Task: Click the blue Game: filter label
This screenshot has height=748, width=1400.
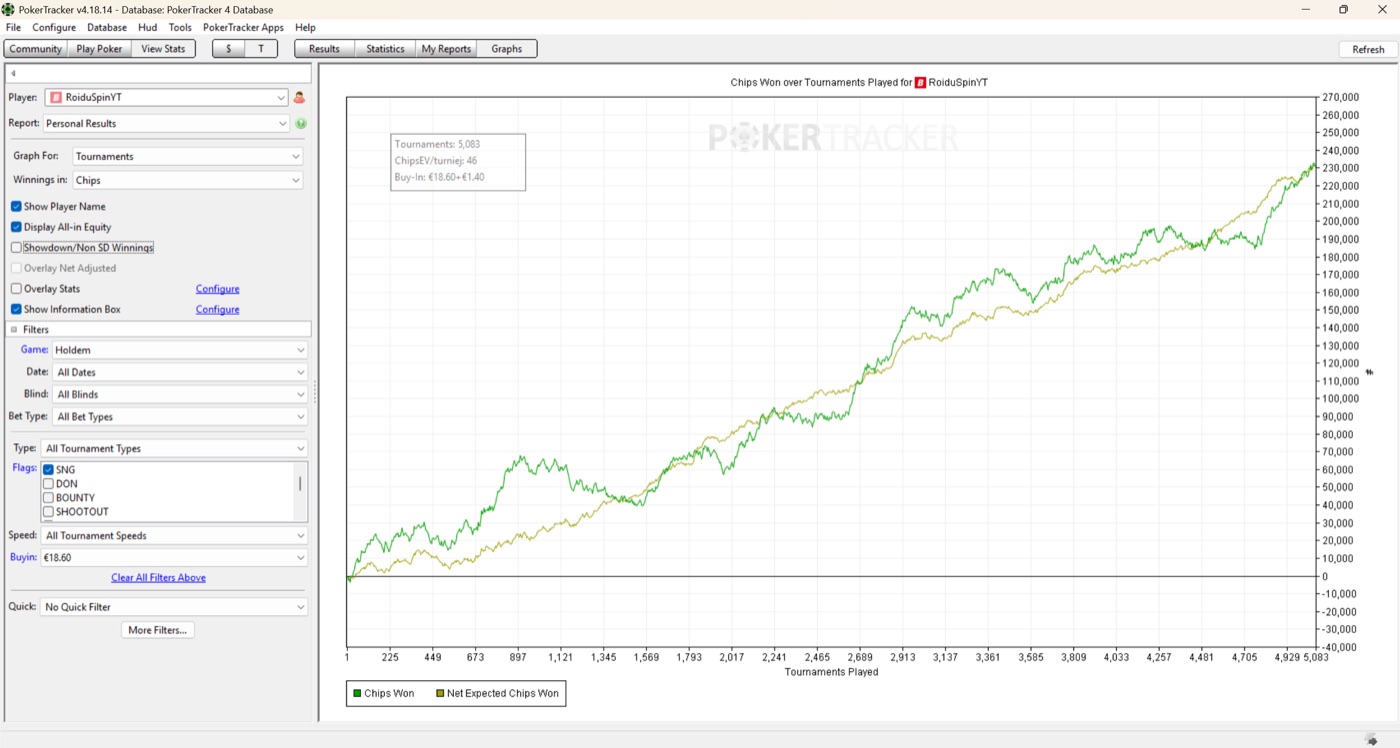Action: 34,350
